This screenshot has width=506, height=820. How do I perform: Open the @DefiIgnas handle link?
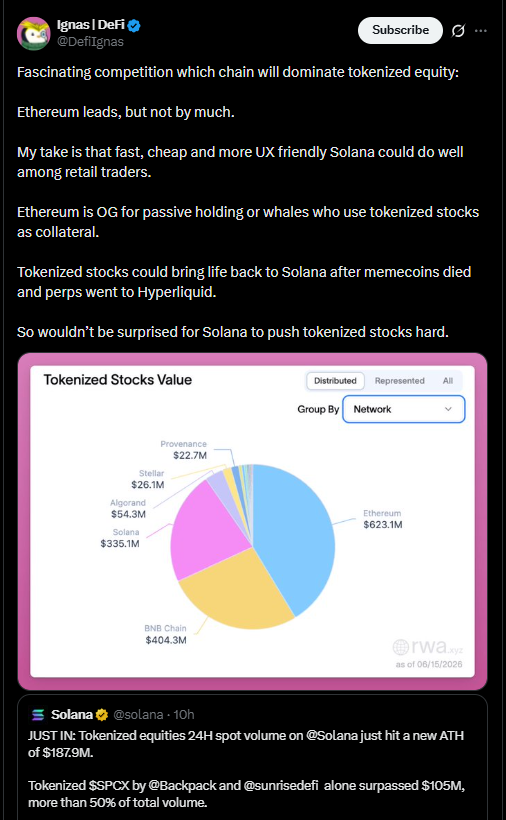pos(90,41)
